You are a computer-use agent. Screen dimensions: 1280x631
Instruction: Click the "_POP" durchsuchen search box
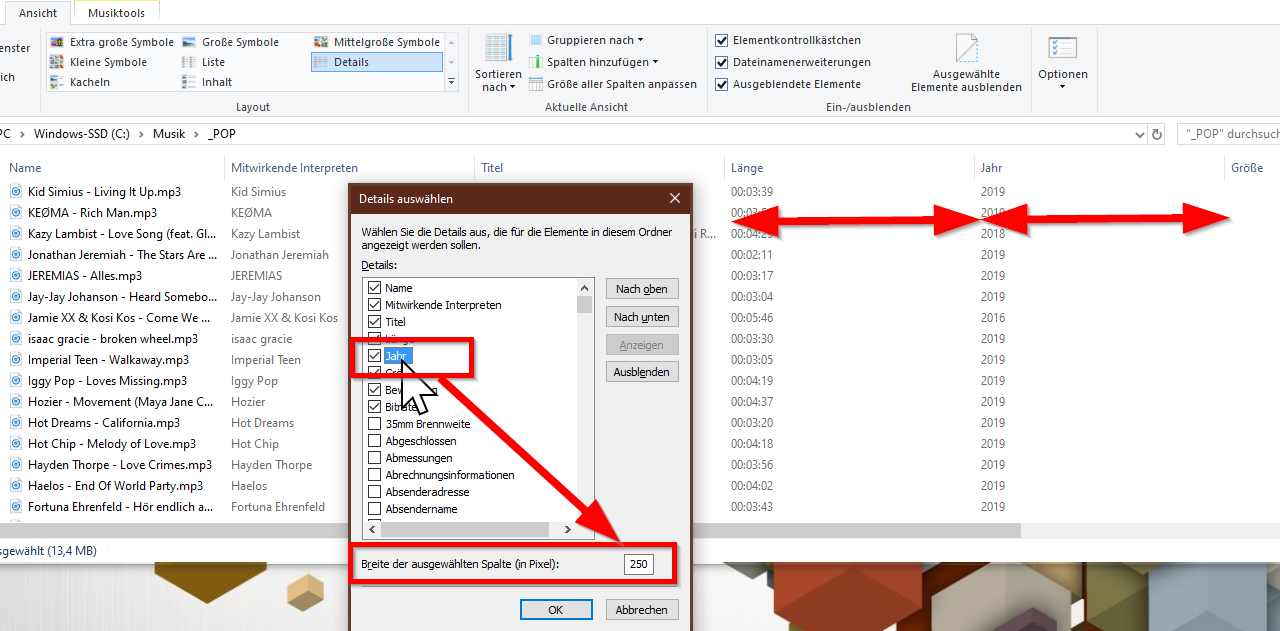tap(1229, 134)
